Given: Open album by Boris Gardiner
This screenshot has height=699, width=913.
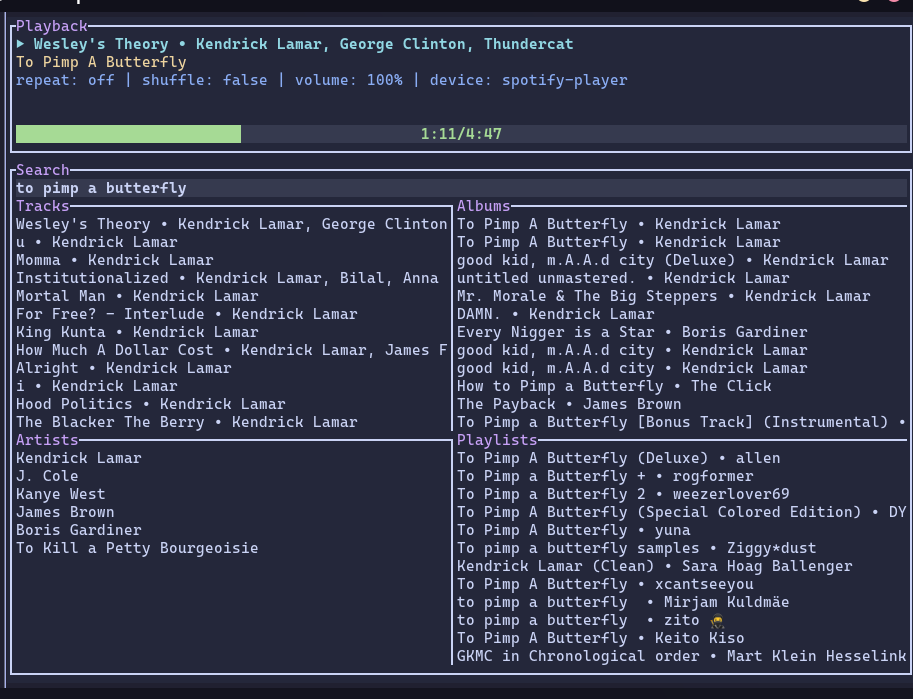Looking at the screenshot, I should click(632, 333).
